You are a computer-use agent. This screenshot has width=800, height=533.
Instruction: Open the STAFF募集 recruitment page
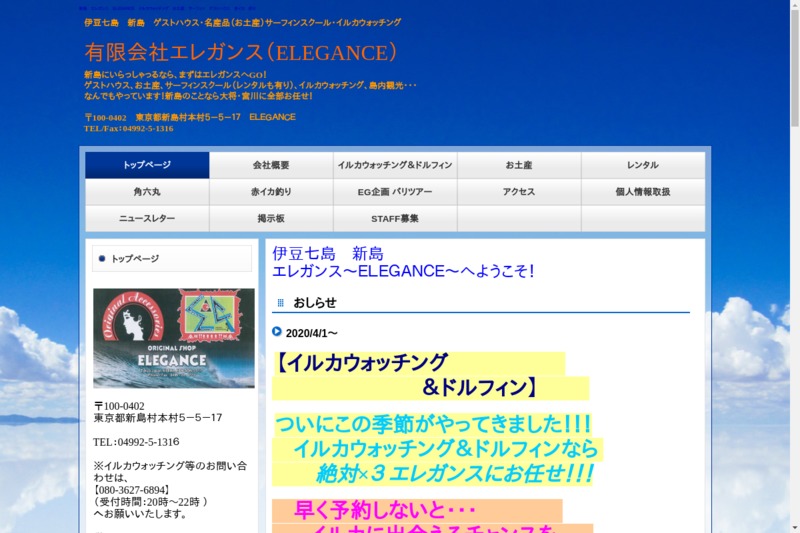[x=395, y=219]
